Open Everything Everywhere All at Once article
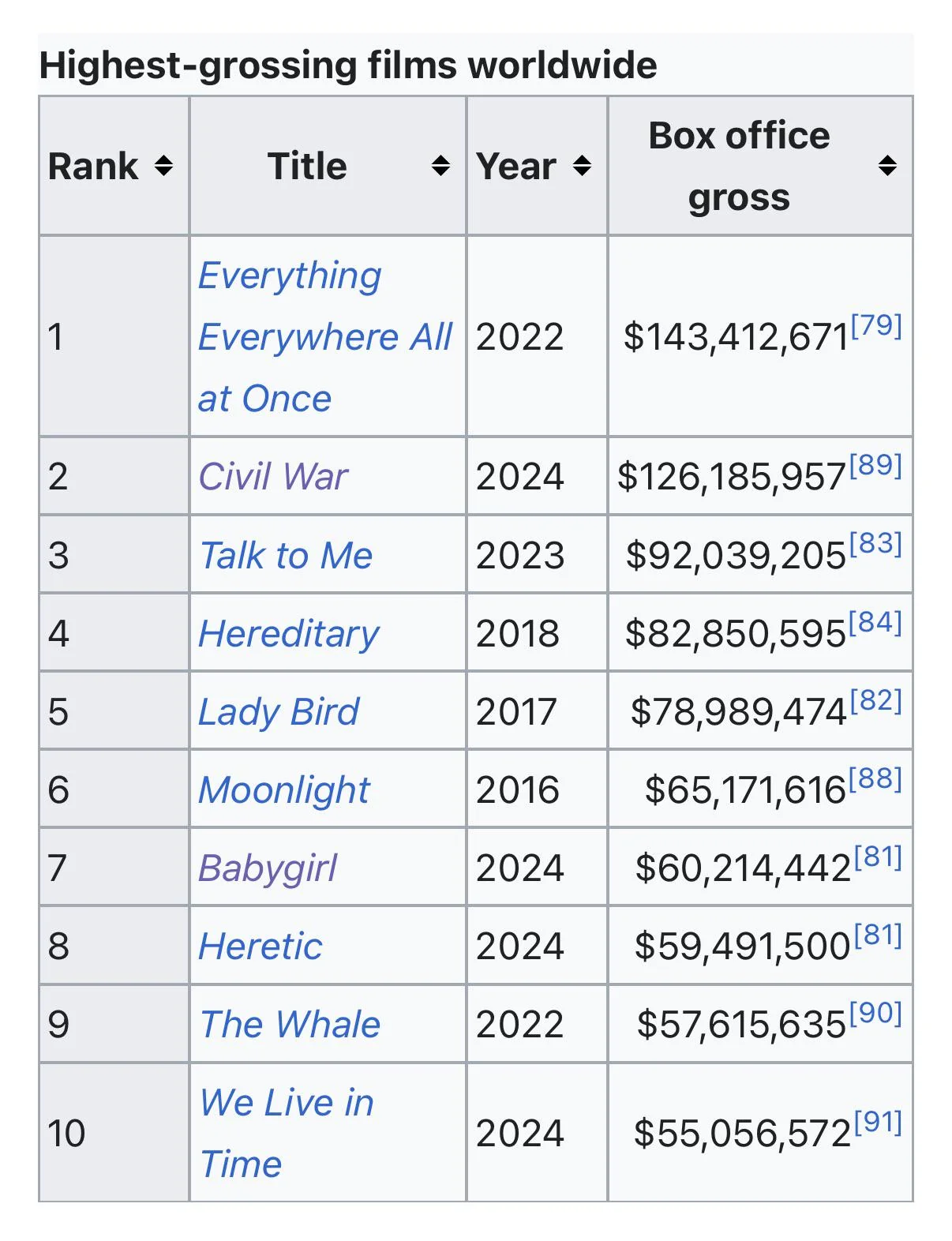The width and height of the screenshot is (952, 1241). pyautogui.click(x=325, y=337)
